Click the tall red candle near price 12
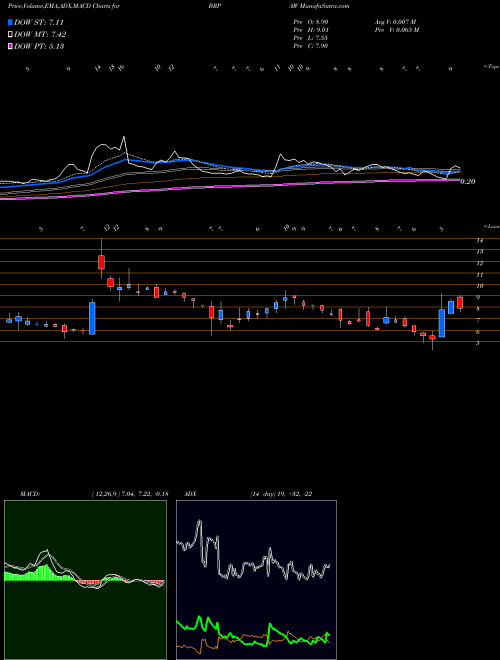The height and width of the screenshot is (660, 500). [101, 262]
